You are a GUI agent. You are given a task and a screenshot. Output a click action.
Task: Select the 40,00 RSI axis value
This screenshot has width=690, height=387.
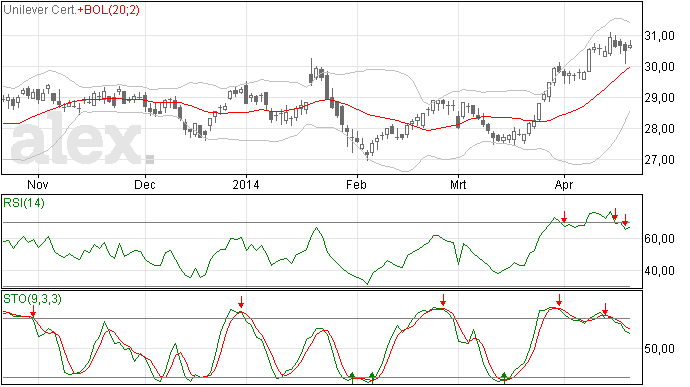pos(660,271)
